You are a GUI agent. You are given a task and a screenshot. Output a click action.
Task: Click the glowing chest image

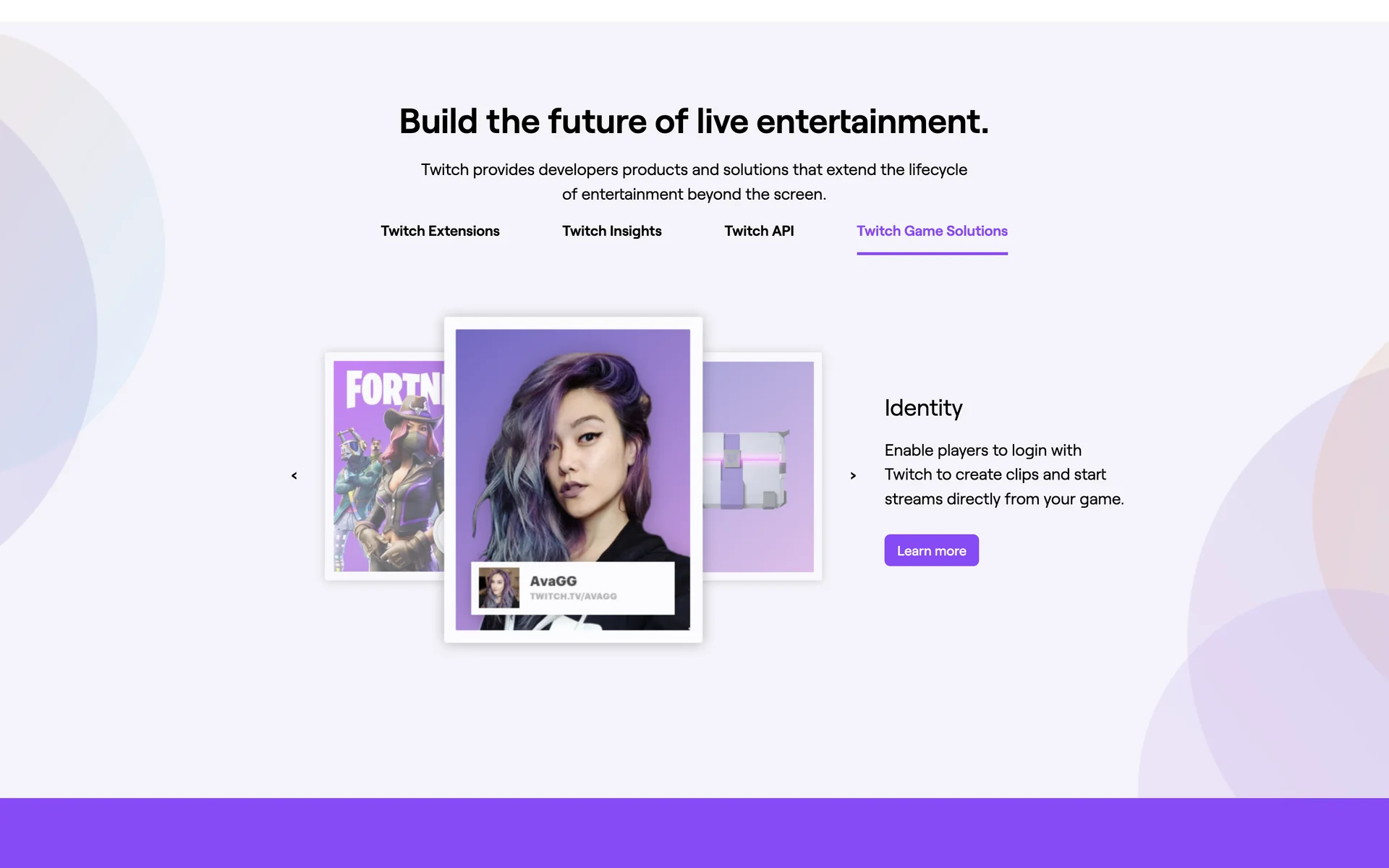click(744, 469)
